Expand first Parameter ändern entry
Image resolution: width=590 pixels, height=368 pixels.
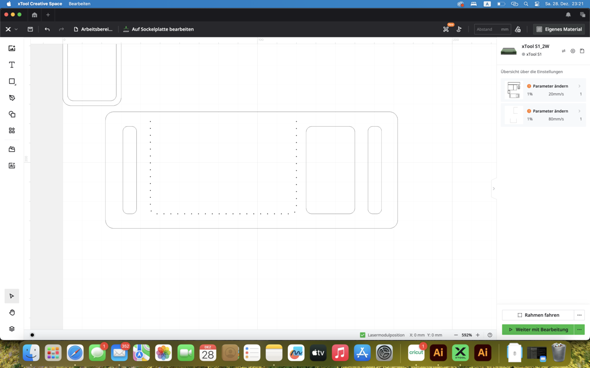(x=543, y=90)
